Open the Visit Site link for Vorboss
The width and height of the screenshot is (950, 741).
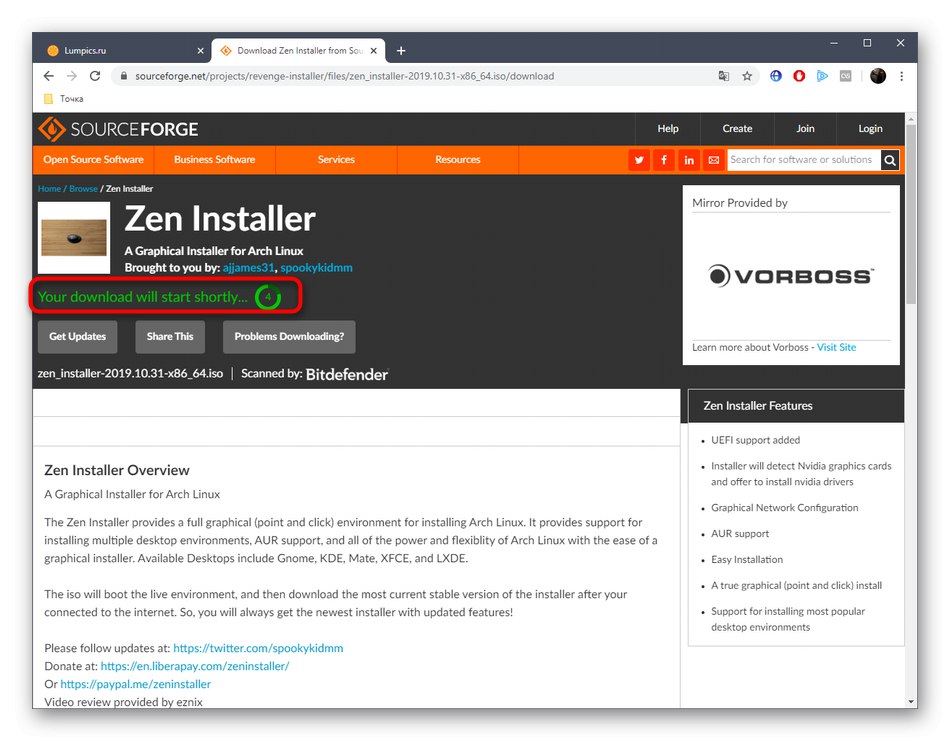[836, 347]
